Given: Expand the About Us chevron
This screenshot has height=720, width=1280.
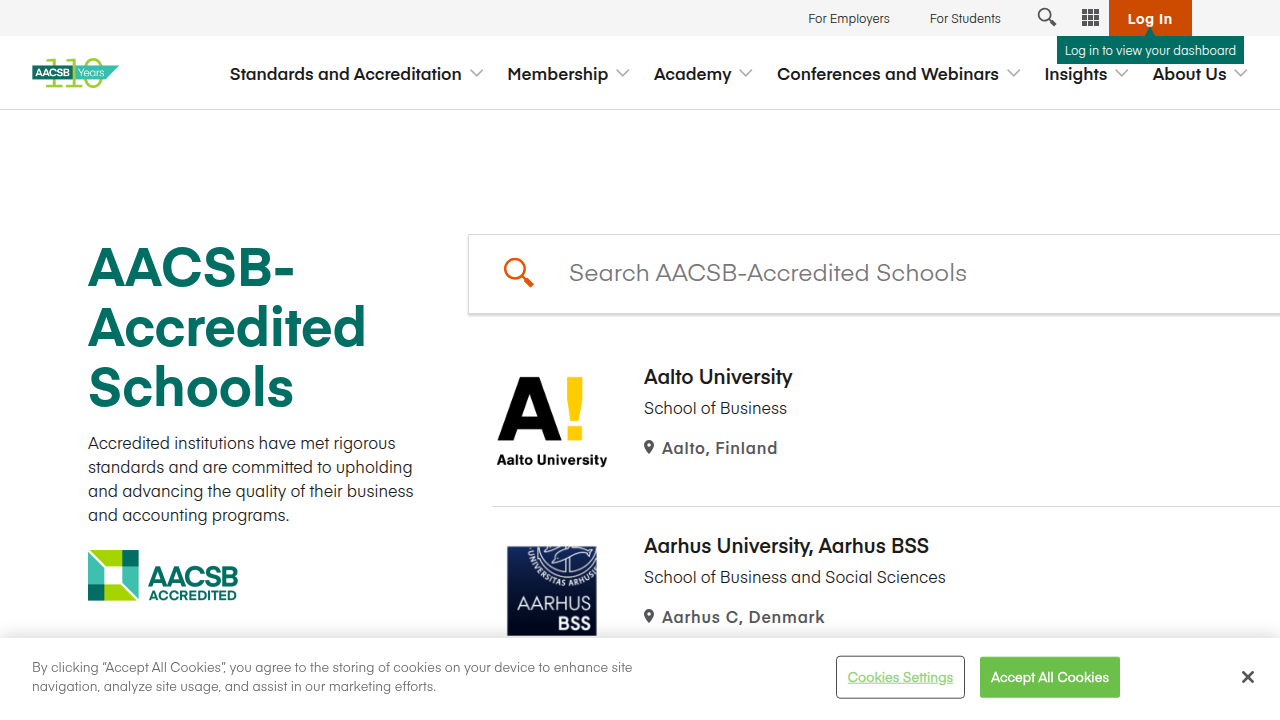Looking at the screenshot, I should point(1240,73).
